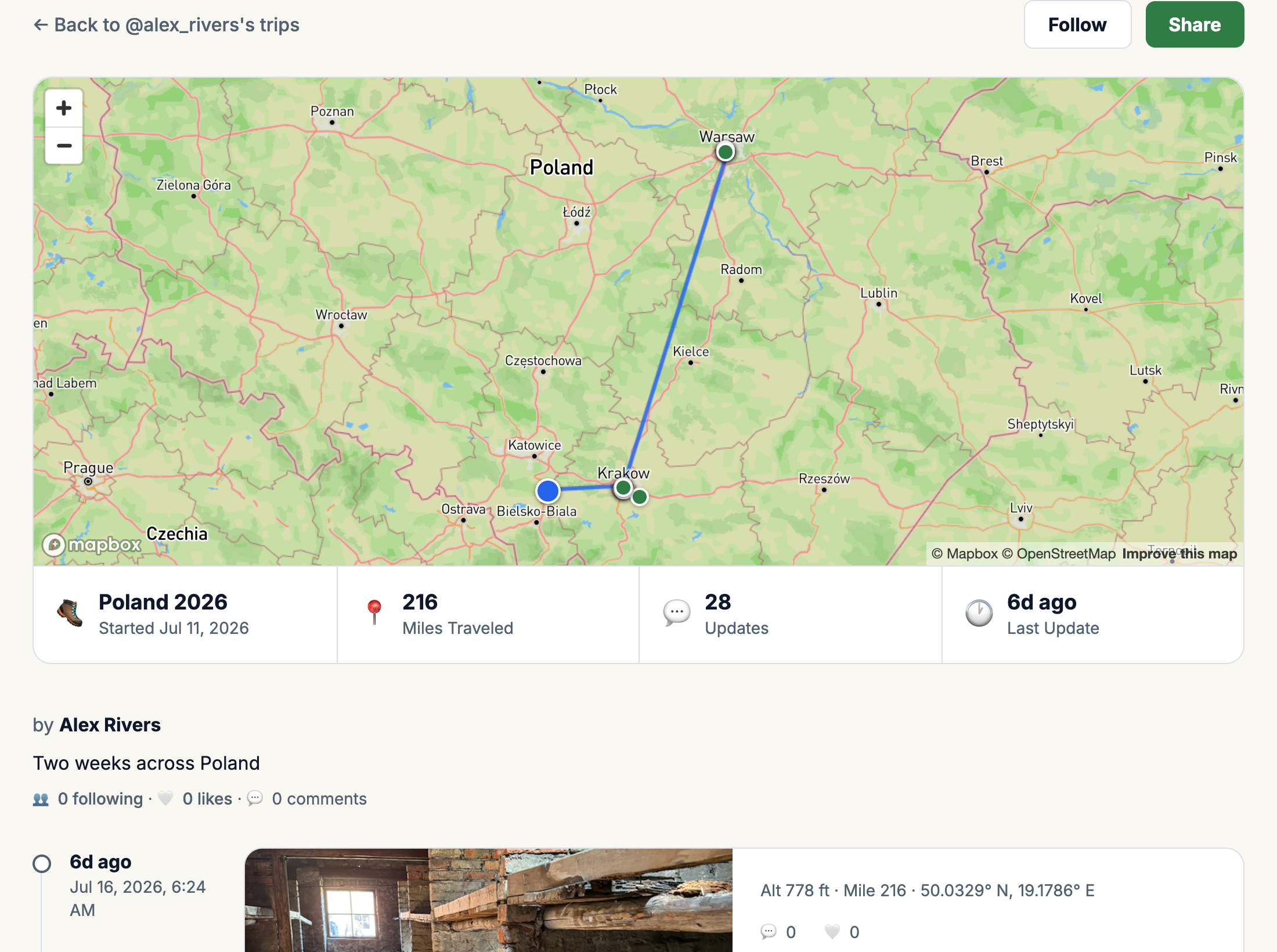Open Alex Rivers author profile
The image size is (1277, 952).
(110, 725)
